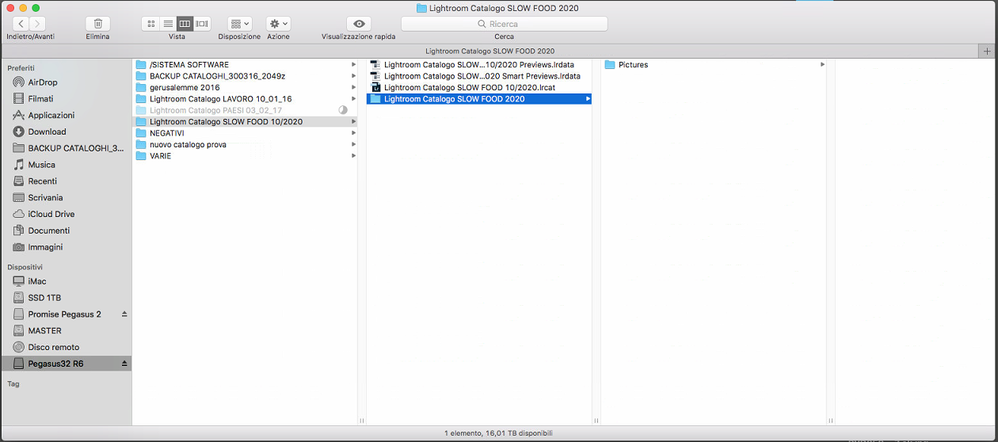Go back with the Indietro arrow
This screenshot has height=442, width=998.
click(x=21, y=24)
